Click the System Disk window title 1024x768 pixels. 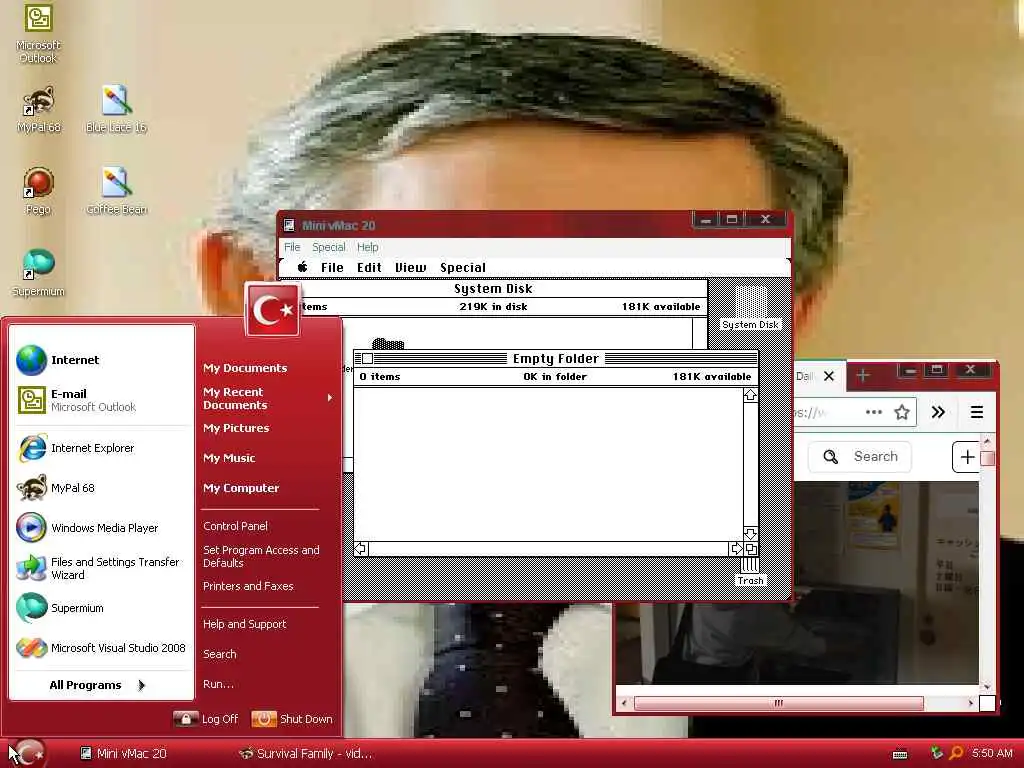click(493, 289)
